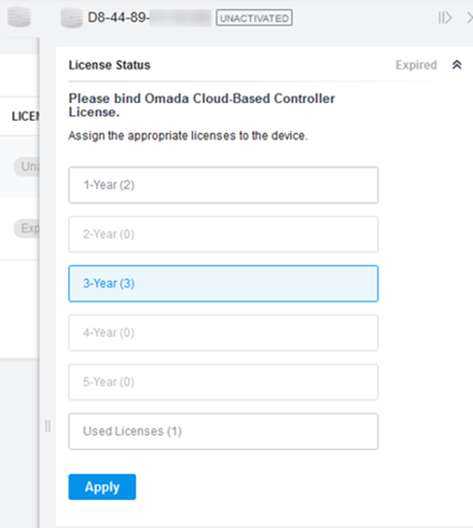473x528 pixels.
Task: Collapse the side panel with the bar-arrow icon
Action: point(445,18)
